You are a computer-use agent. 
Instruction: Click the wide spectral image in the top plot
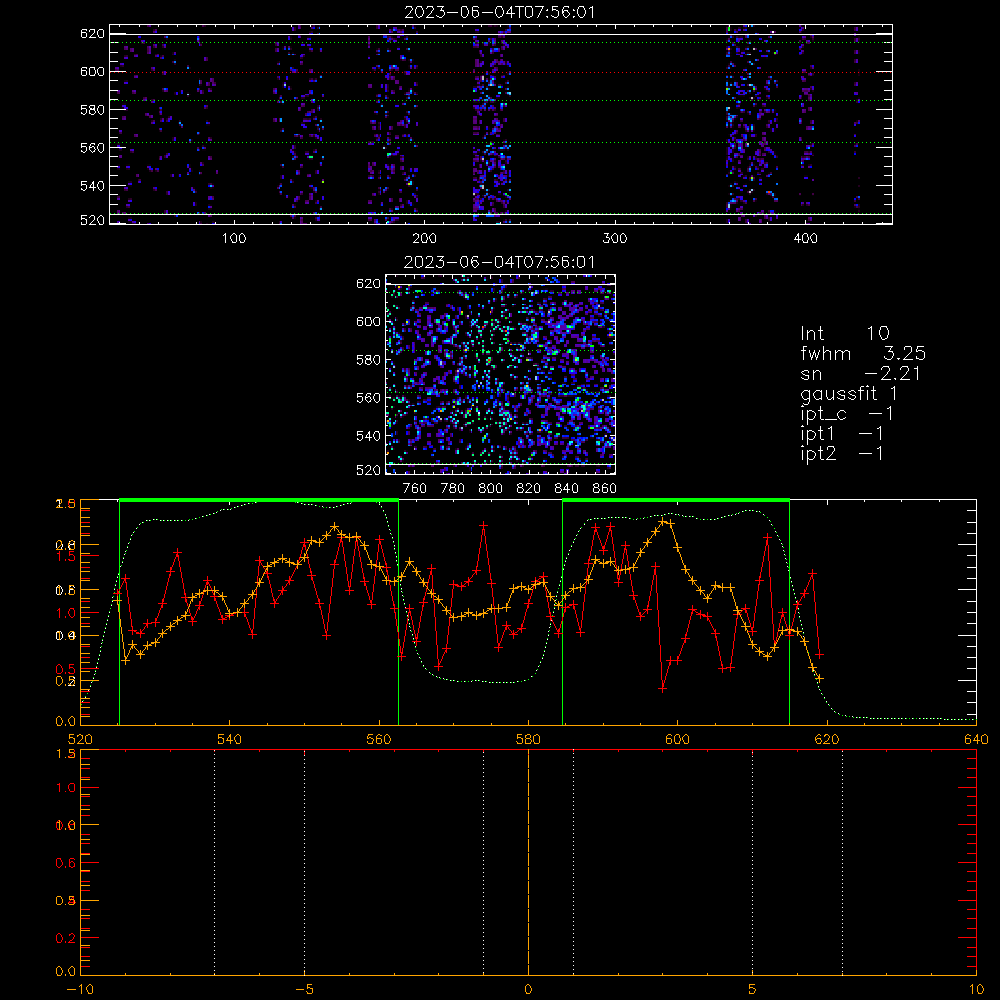501,124
